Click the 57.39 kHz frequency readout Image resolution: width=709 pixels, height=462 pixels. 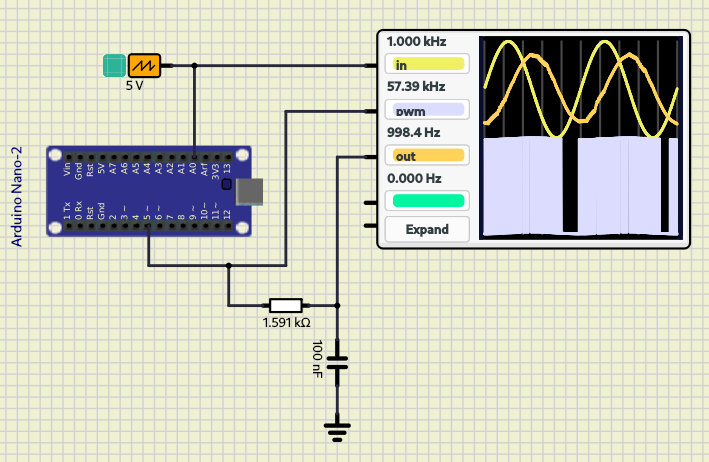[415, 88]
